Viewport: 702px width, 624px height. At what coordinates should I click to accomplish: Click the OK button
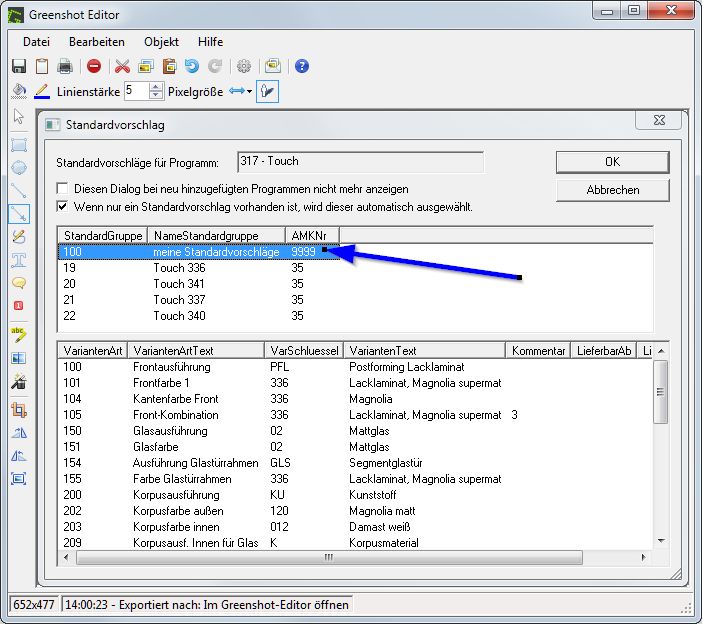point(612,162)
